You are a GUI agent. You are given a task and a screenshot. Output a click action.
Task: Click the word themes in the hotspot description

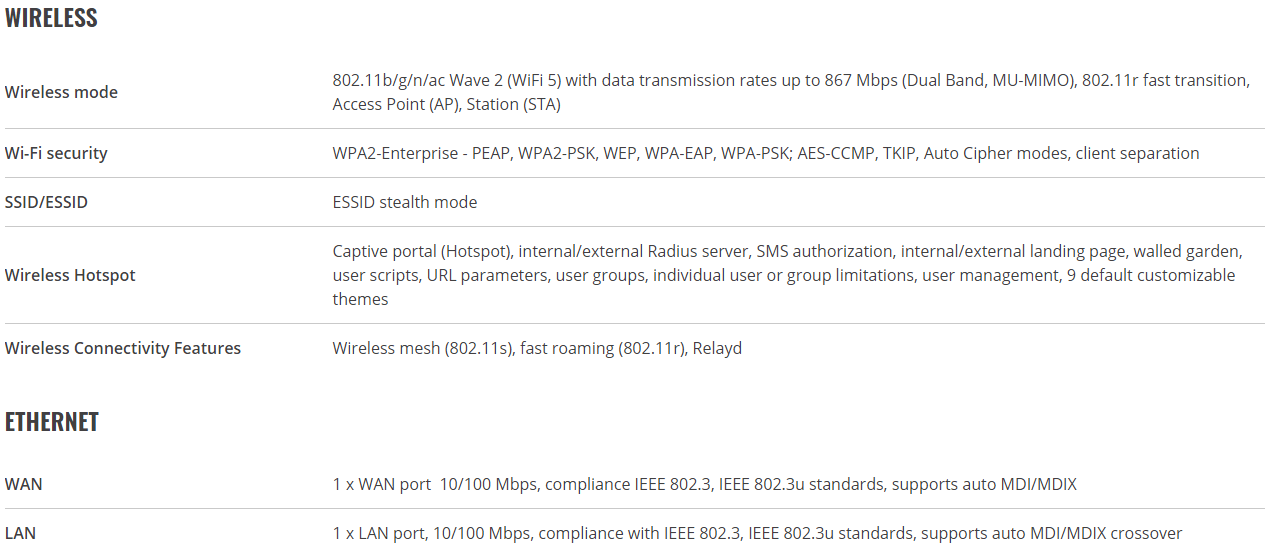coord(360,299)
